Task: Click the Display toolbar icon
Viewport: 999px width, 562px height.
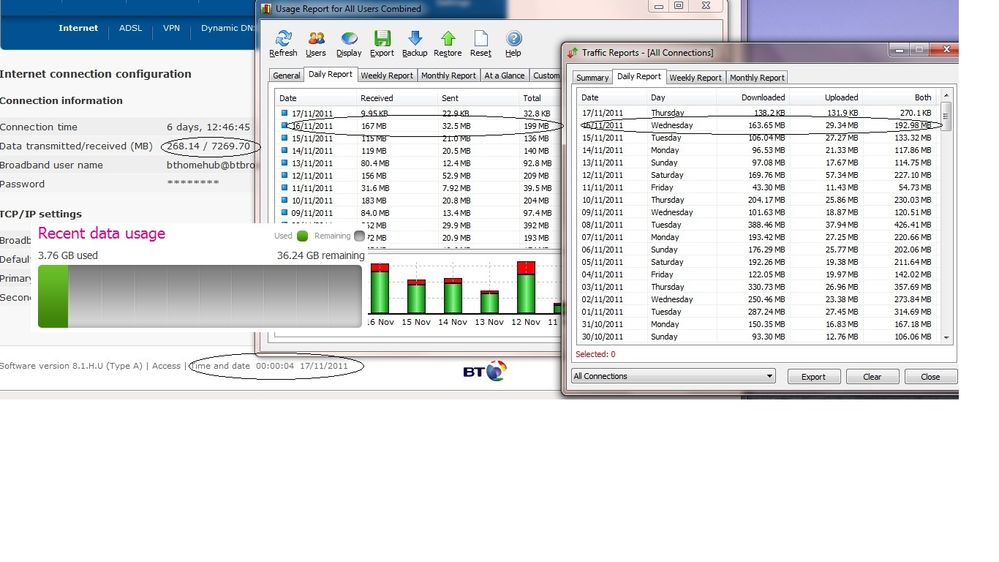Action: click(x=349, y=39)
